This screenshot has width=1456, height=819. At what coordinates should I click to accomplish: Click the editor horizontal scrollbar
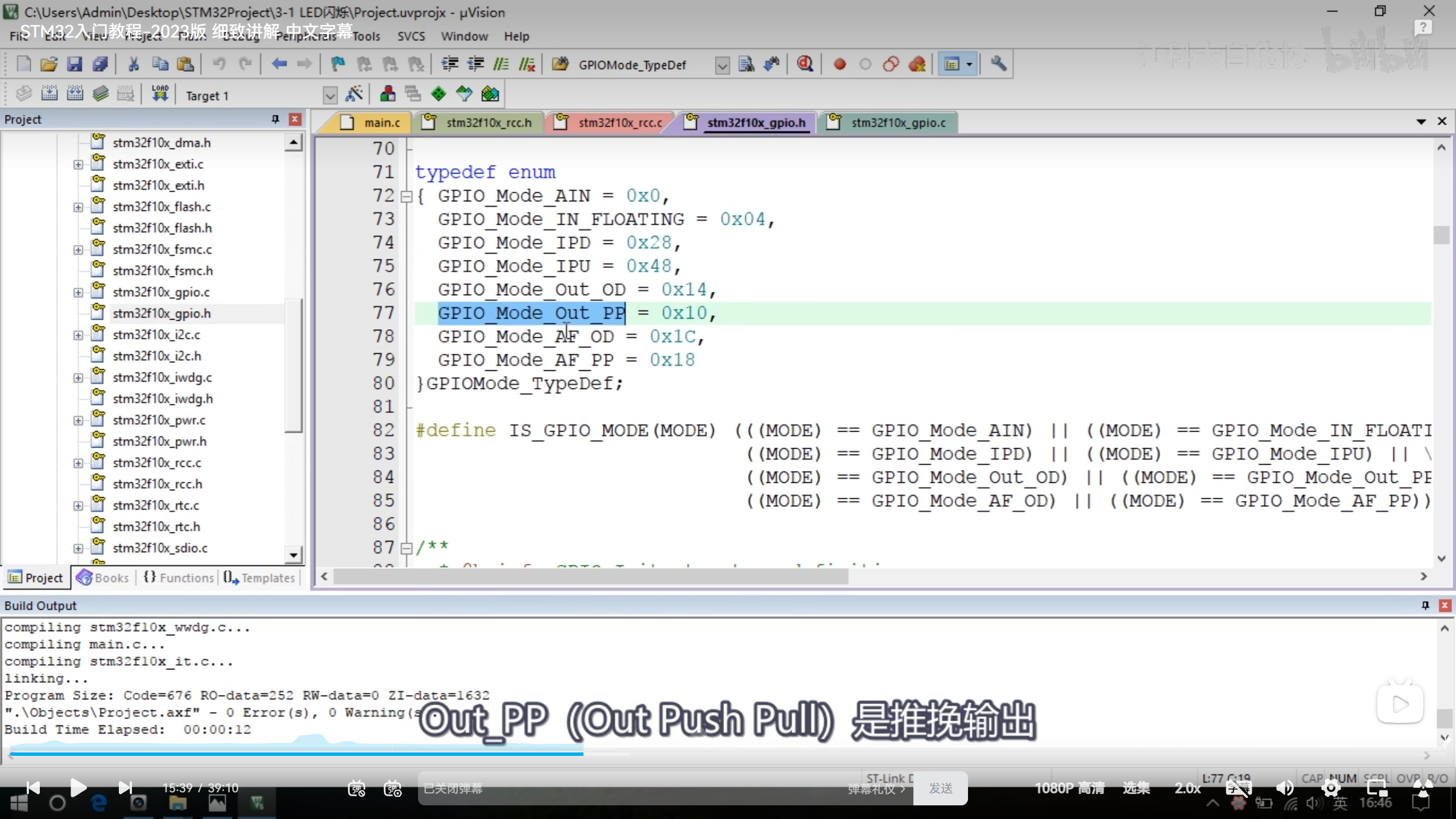click(591, 577)
